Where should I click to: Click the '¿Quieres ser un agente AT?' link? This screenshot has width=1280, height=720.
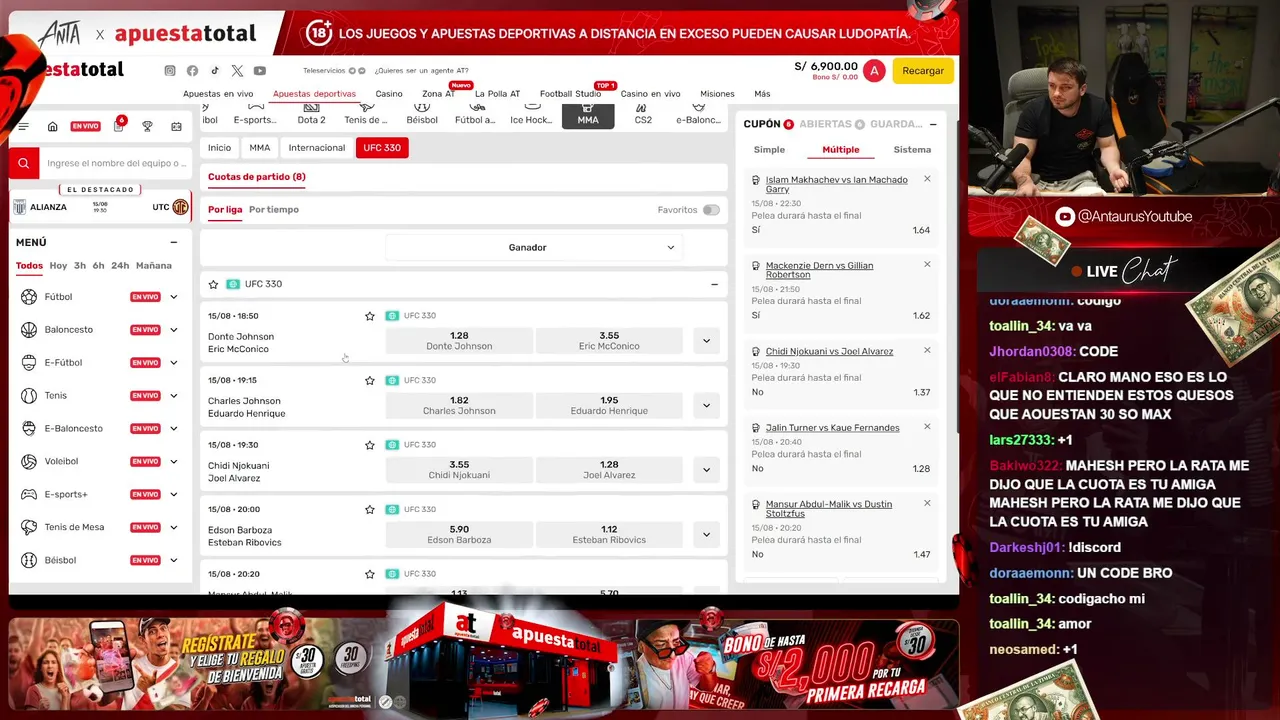[421, 71]
